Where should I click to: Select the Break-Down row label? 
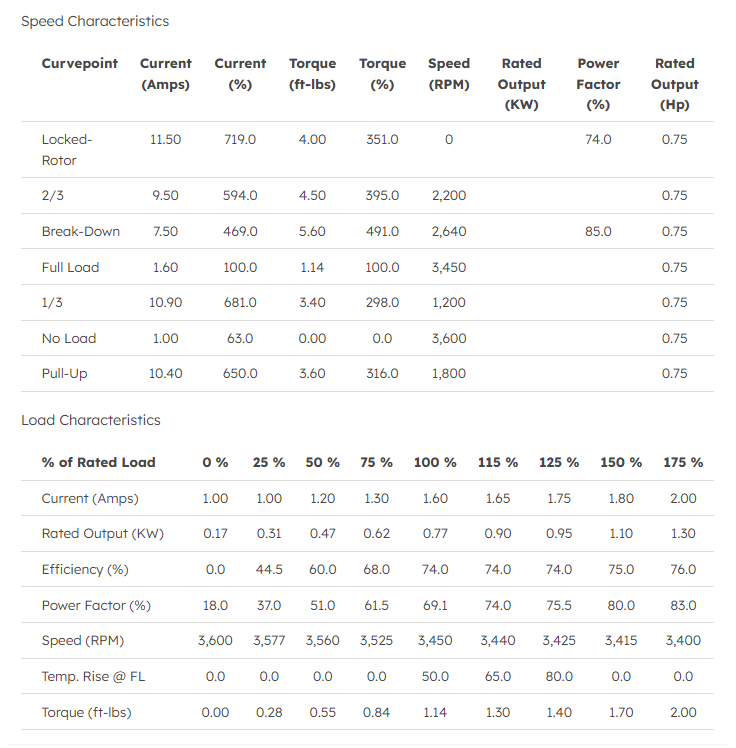[x=81, y=231]
